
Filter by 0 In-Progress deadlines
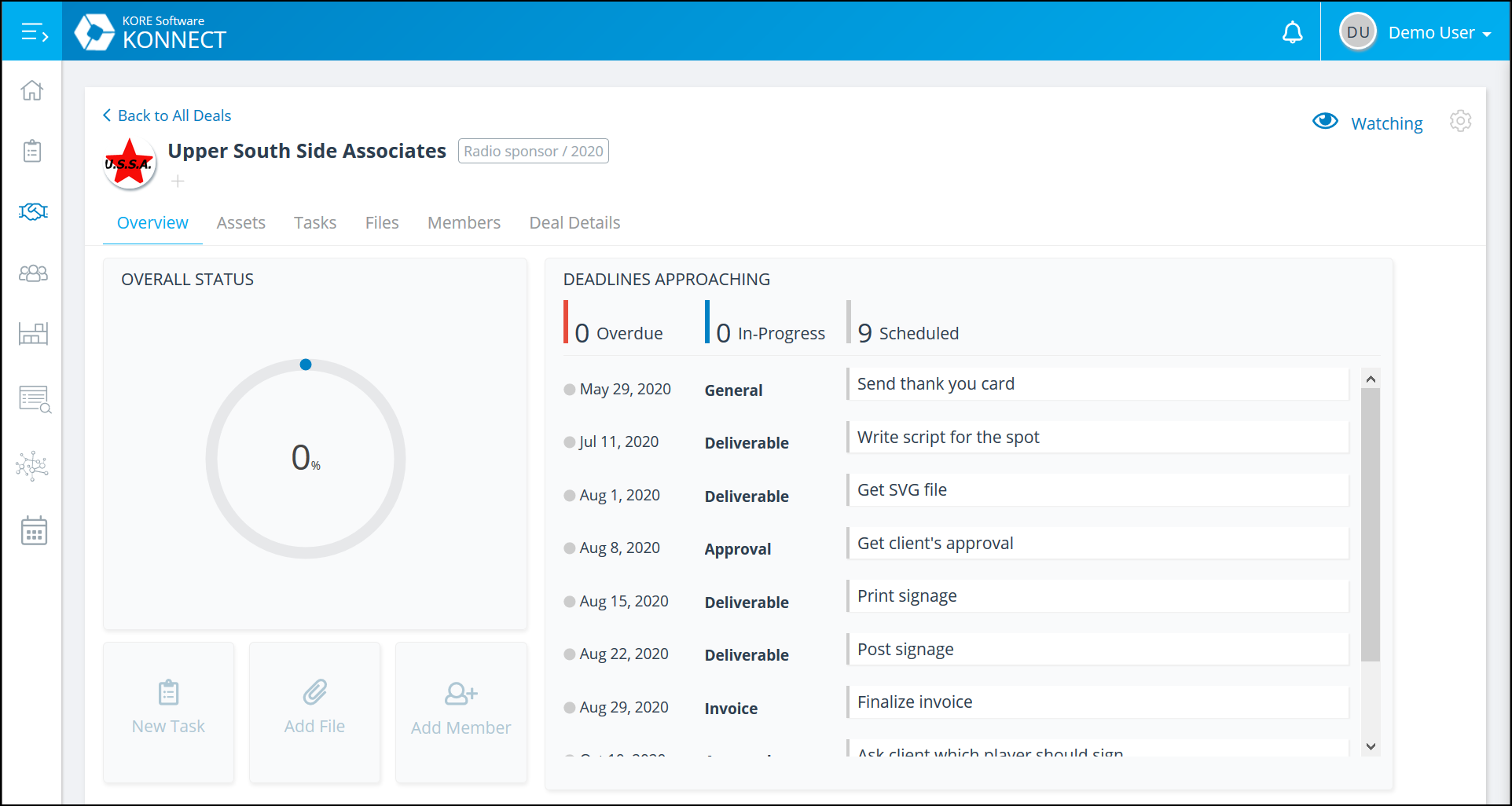click(766, 323)
